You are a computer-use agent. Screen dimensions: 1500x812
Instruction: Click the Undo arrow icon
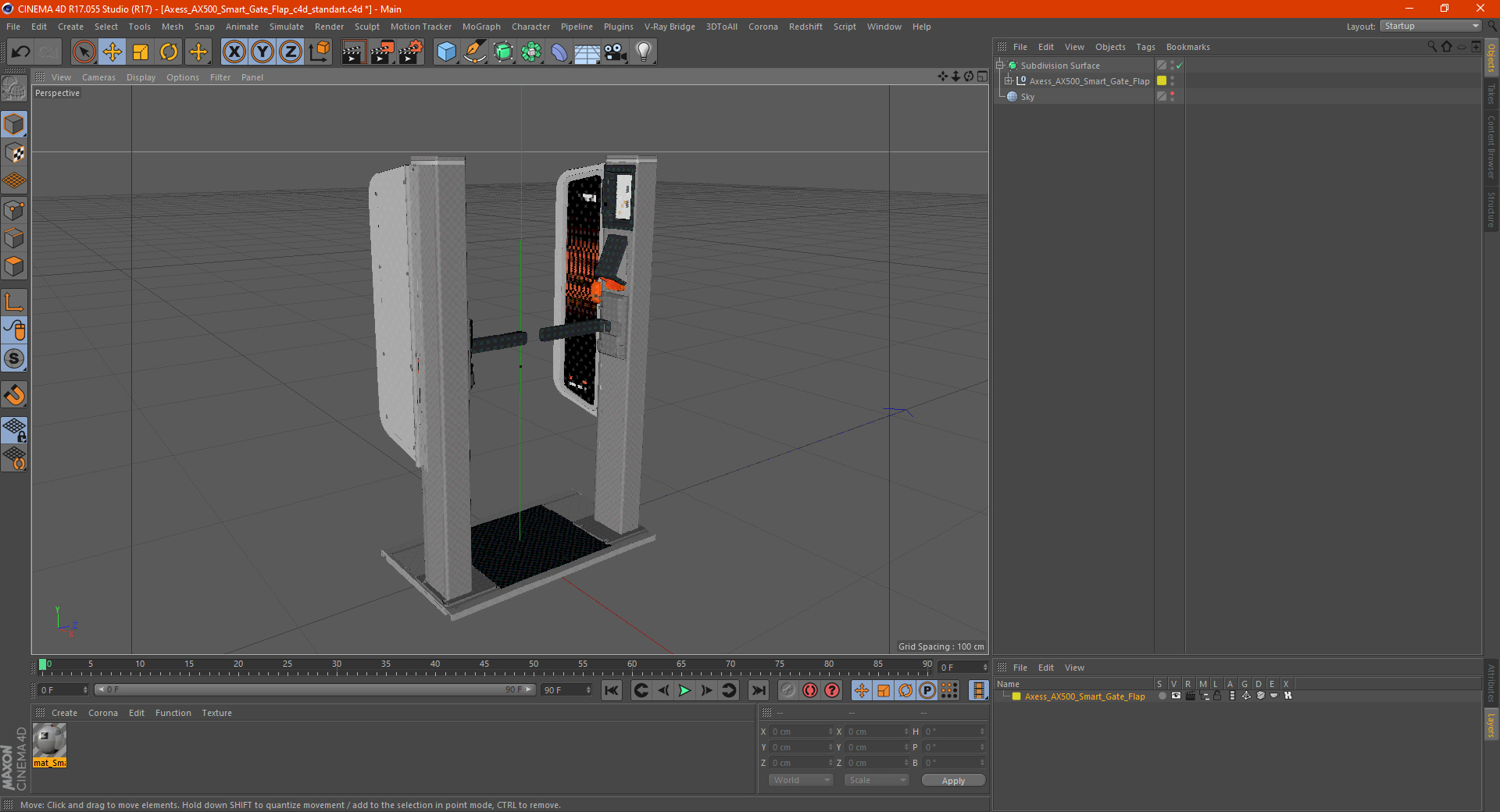tap(20, 52)
